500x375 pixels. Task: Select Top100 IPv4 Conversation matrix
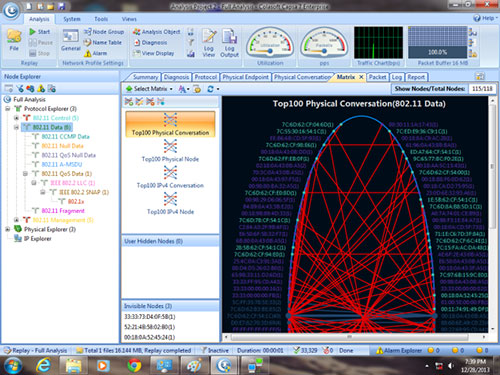[x=170, y=177]
